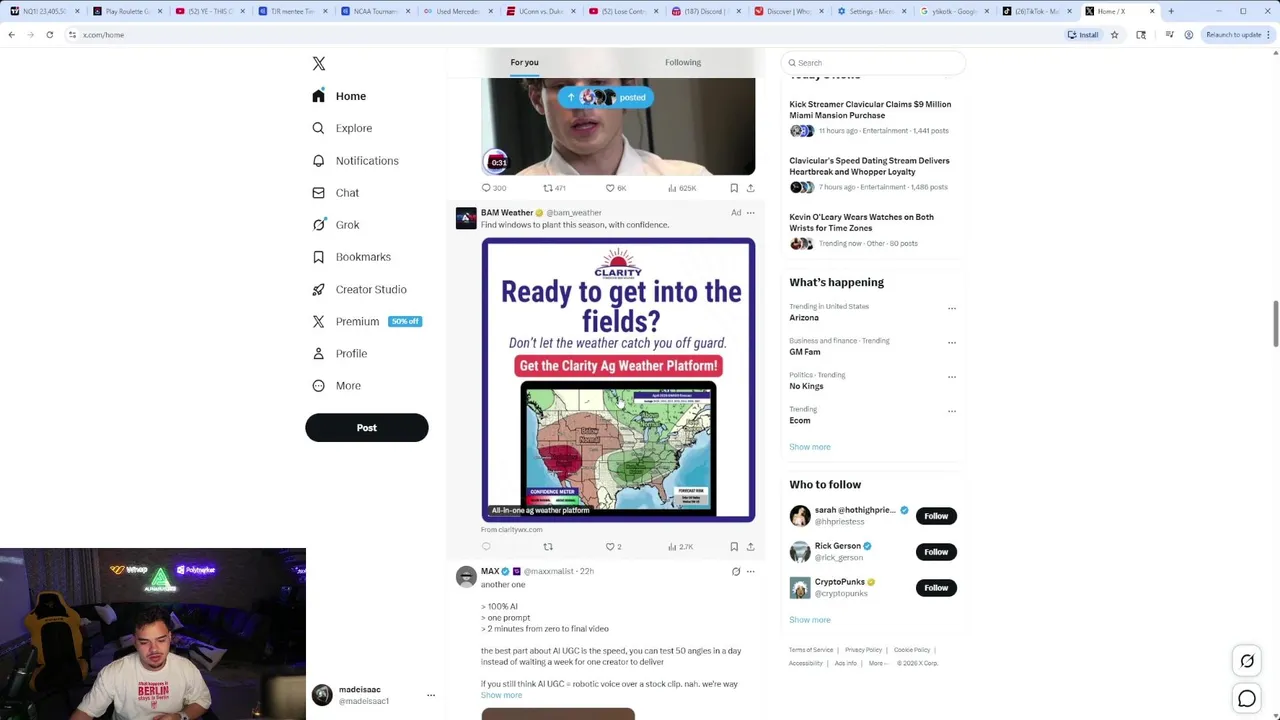This screenshot has height=720, width=1280.
Task: View analytics of post with 625K views
Action: tap(682, 188)
